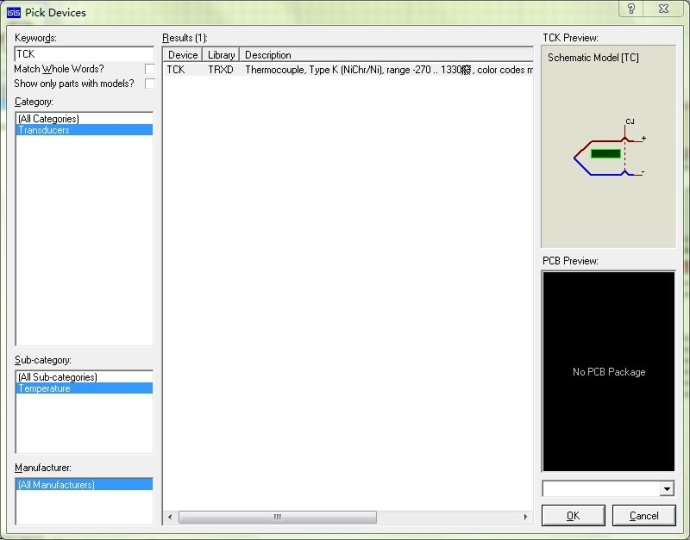Screen dimensions: 690x540
Task: Select (All Sub-categories) entry
Action: (x=84, y=377)
